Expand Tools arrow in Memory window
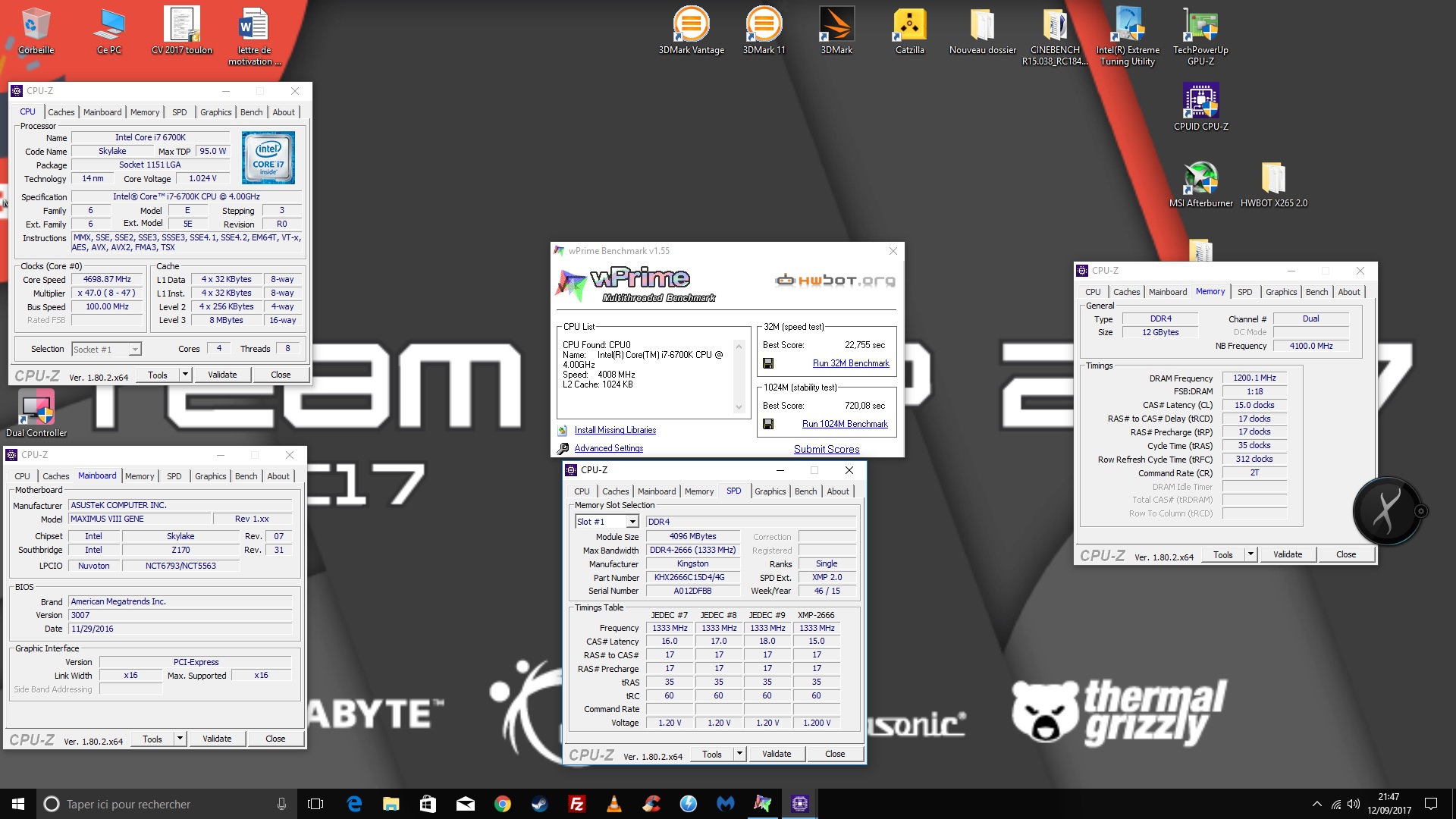Screen dimensions: 1456x819 point(1250,554)
